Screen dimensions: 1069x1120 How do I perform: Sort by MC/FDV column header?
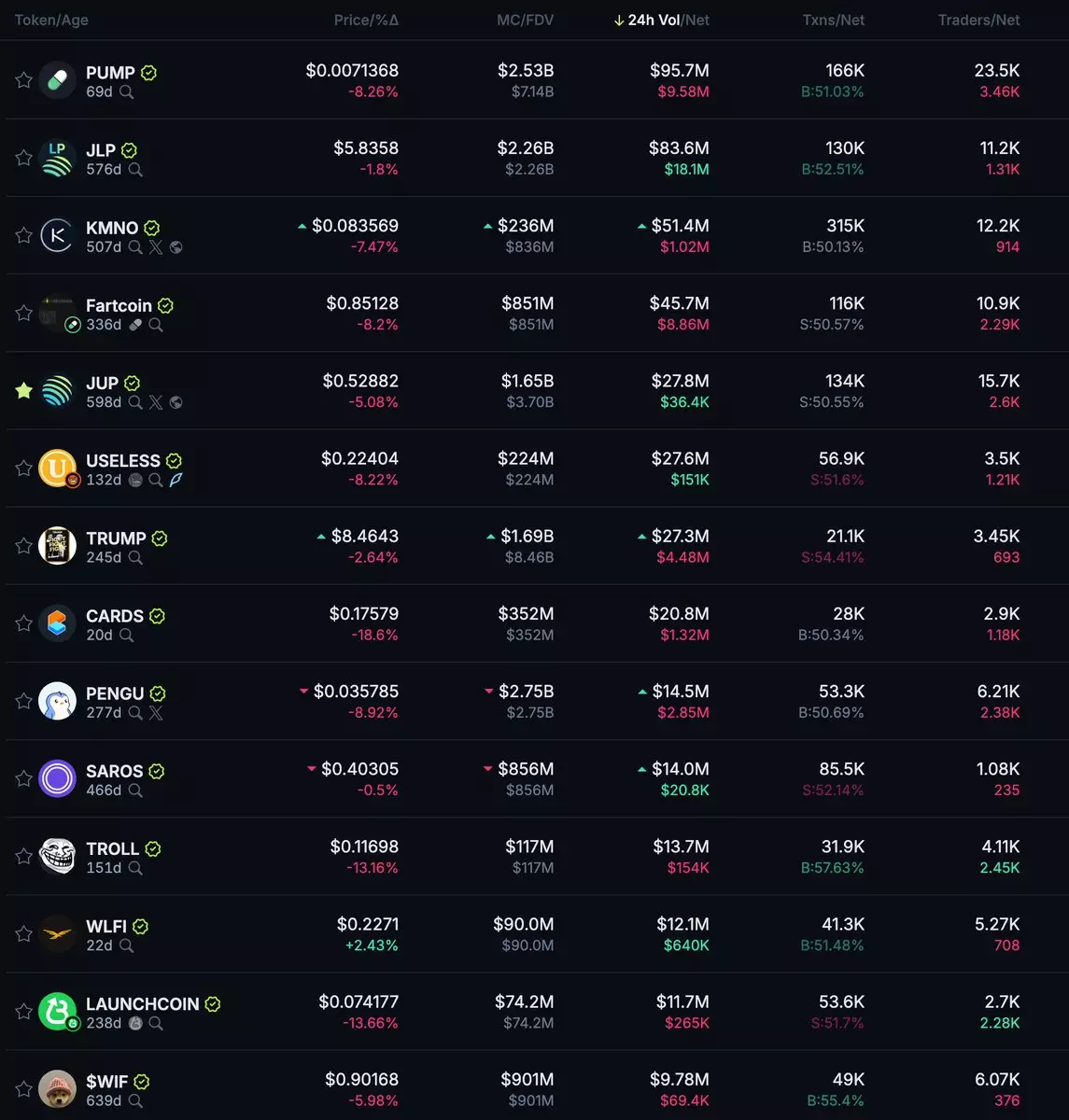[525, 20]
